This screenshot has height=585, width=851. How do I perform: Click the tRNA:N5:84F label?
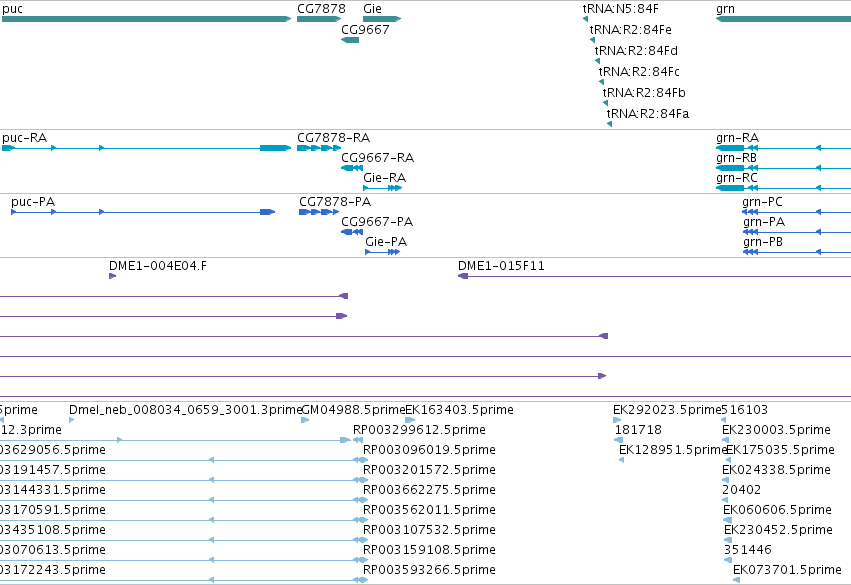click(621, 9)
